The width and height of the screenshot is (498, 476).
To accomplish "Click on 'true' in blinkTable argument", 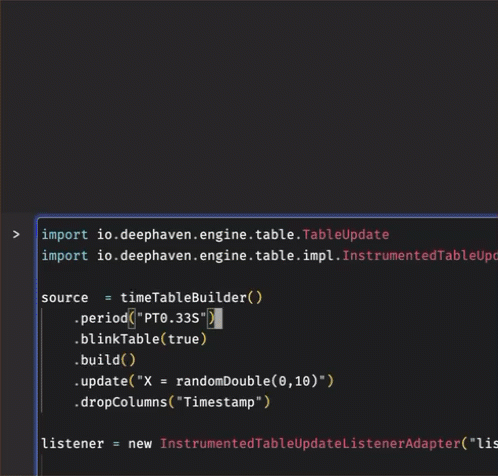I will coord(183,339).
